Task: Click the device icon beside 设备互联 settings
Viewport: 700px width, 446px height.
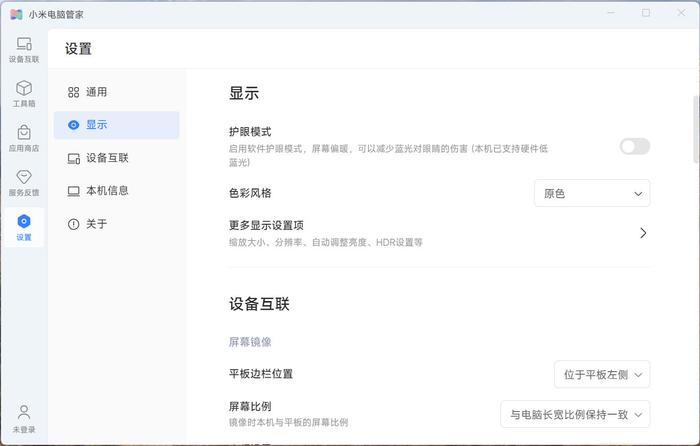Action: (73, 158)
